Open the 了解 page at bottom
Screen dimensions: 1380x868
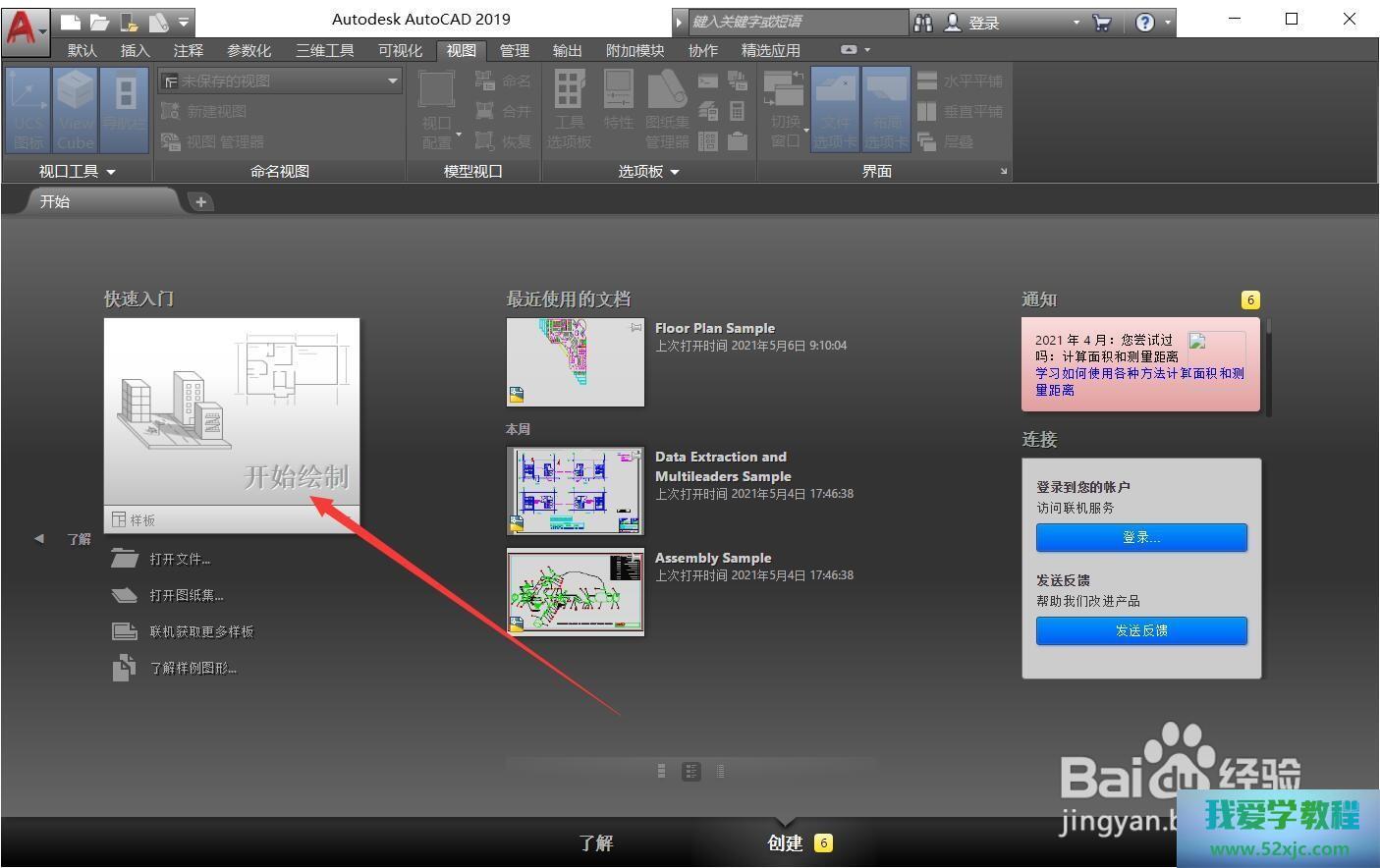point(595,842)
